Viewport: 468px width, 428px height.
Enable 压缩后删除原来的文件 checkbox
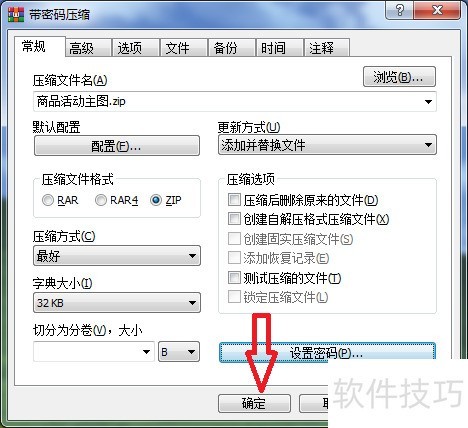point(234,200)
